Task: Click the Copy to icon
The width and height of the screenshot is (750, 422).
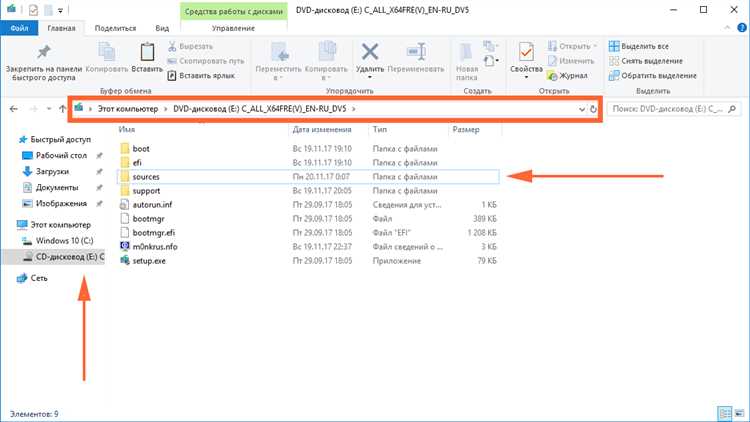Action: pos(327,52)
